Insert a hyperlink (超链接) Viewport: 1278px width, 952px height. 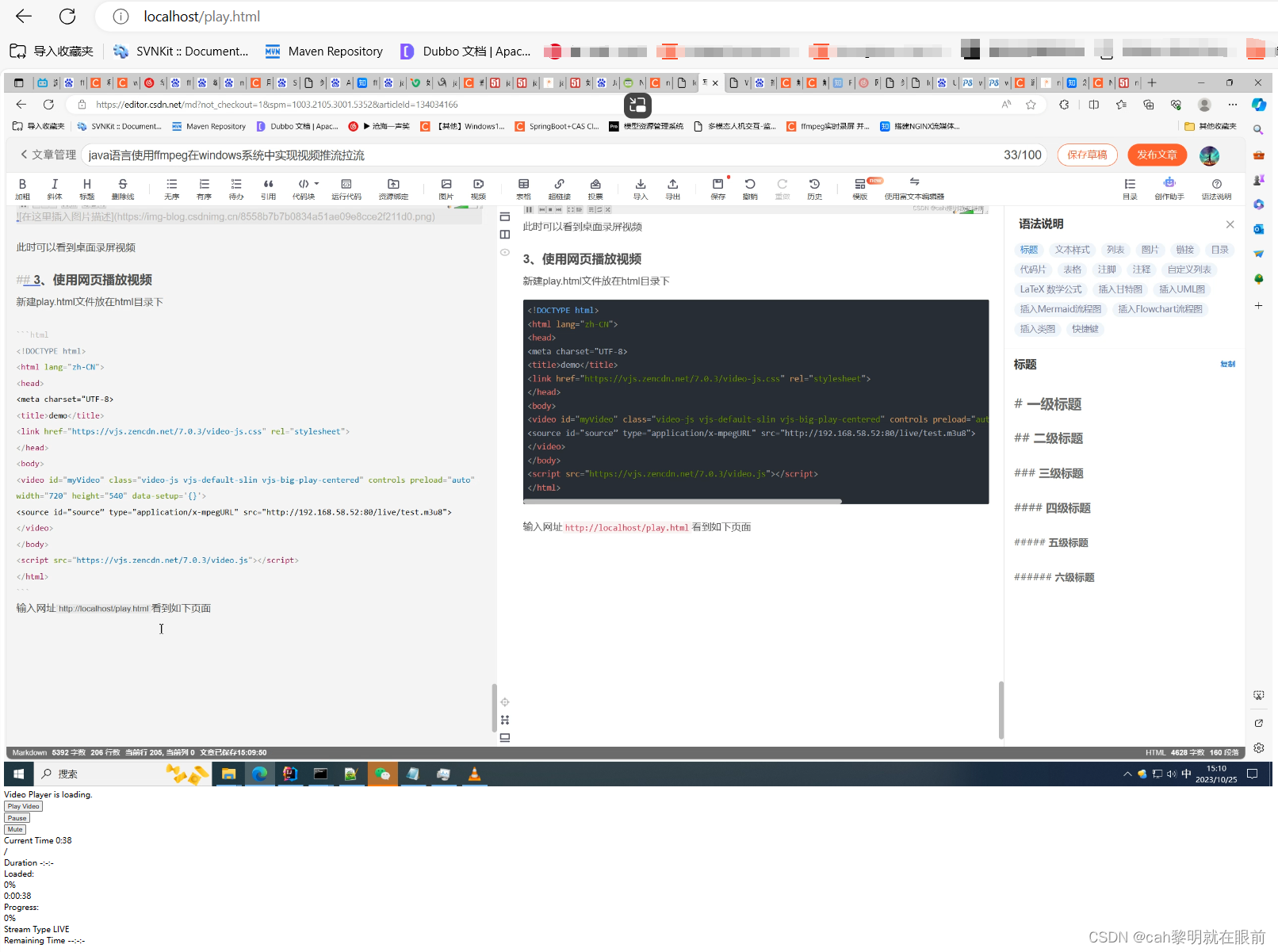coord(559,189)
